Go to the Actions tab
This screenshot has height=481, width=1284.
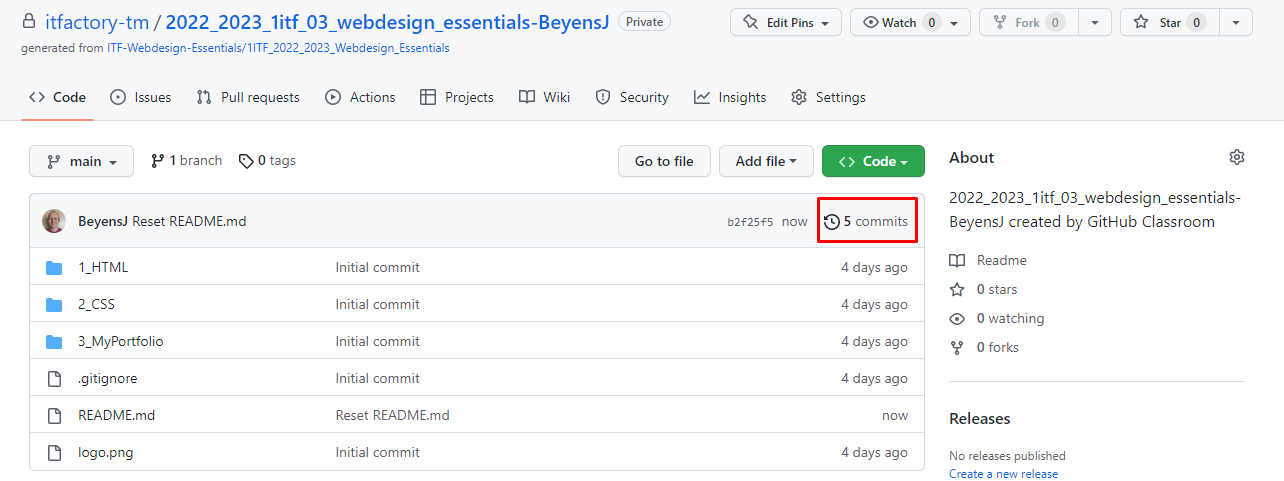coord(361,97)
